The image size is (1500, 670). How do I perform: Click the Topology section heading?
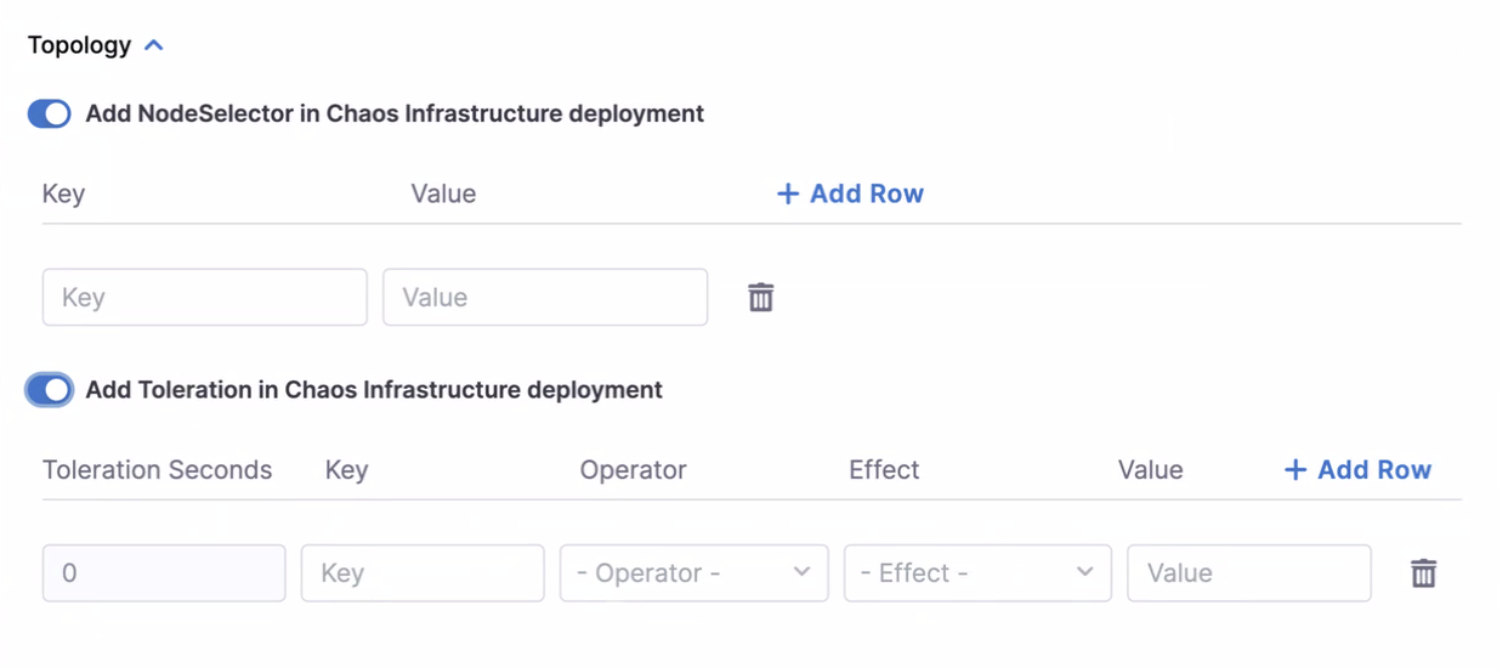click(80, 44)
